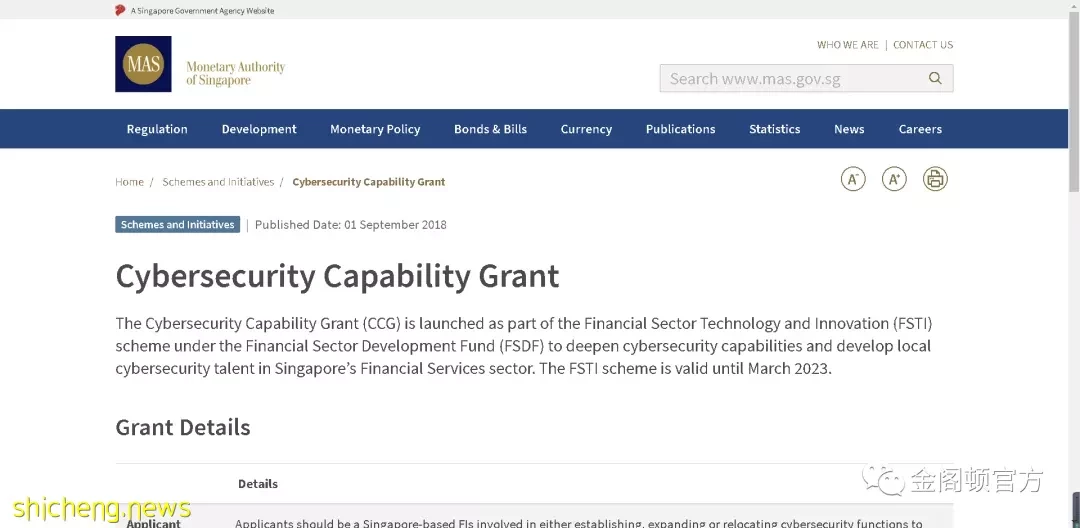Go to the News section
Image resolution: width=1080 pixels, height=528 pixels.
coord(849,129)
